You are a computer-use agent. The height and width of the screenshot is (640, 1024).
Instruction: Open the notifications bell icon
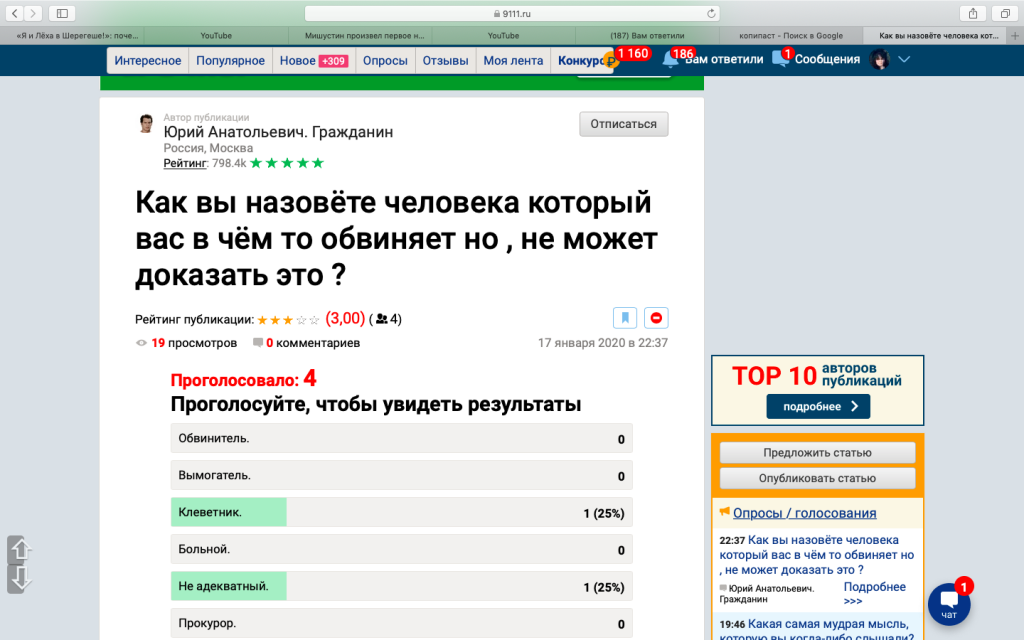670,59
